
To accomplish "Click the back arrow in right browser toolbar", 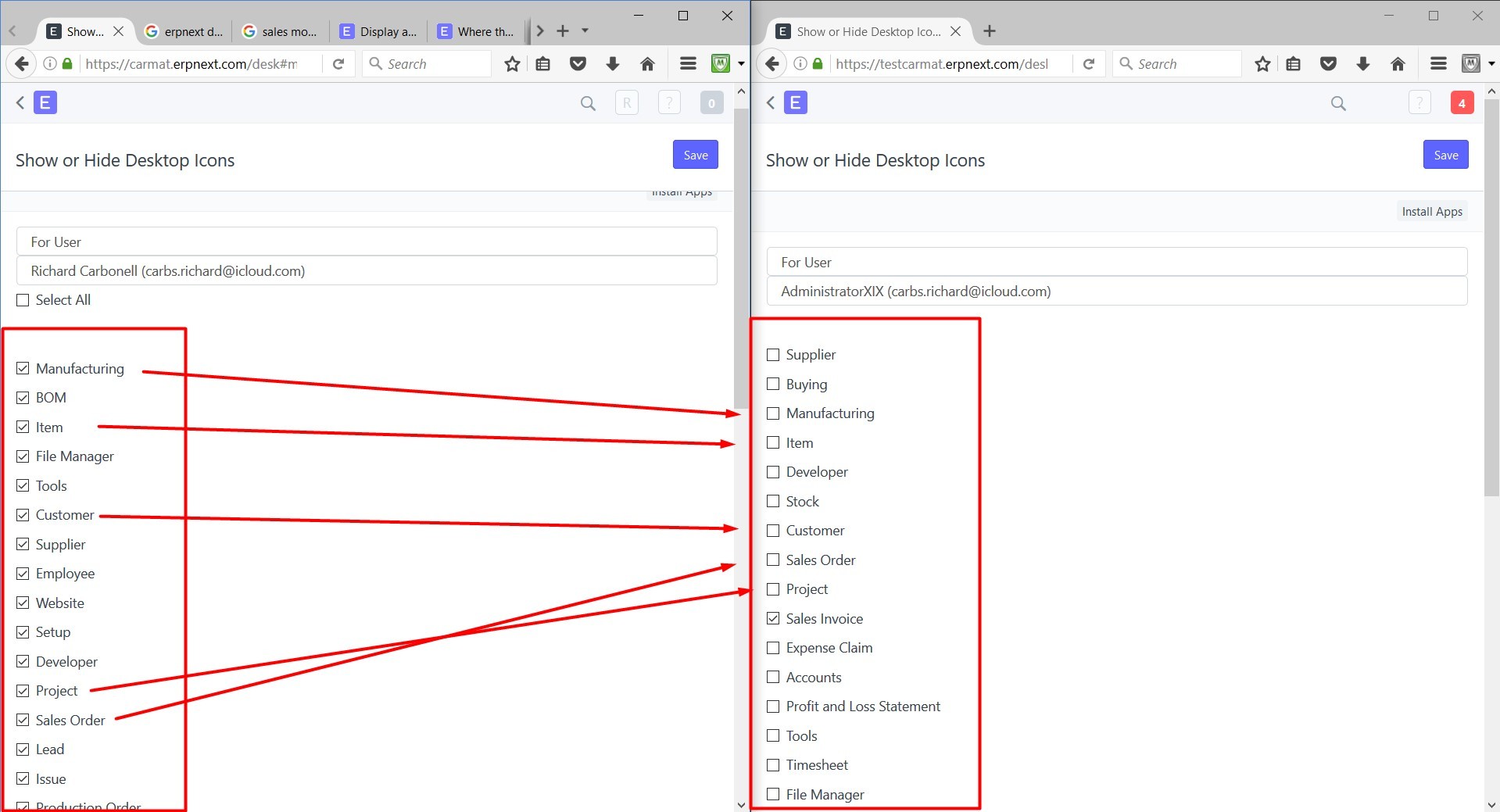I will 772,64.
